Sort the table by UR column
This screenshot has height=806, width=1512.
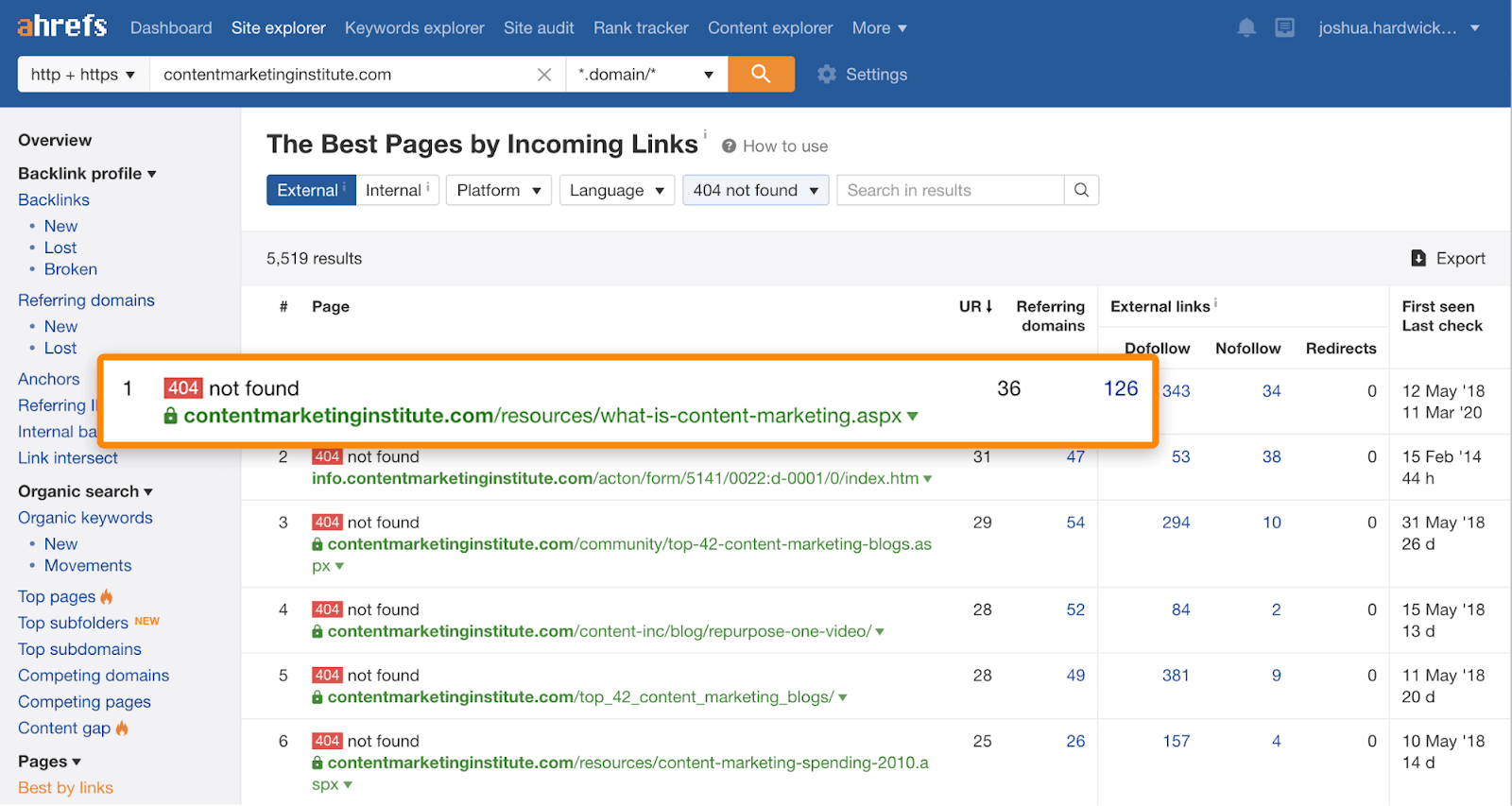pos(975,306)
